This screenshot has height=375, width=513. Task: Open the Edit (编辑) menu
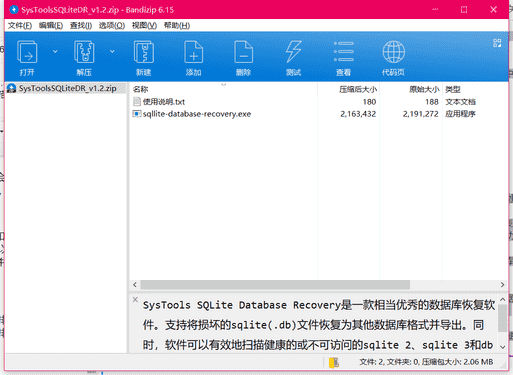[51, 26]
